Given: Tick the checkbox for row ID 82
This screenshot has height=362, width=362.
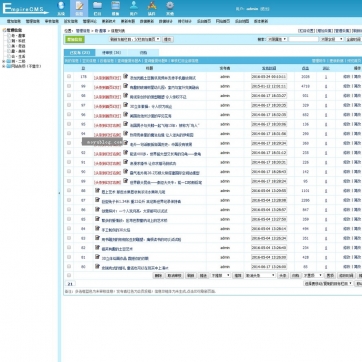Looking at the screenshot, I should tap(69, 248).
